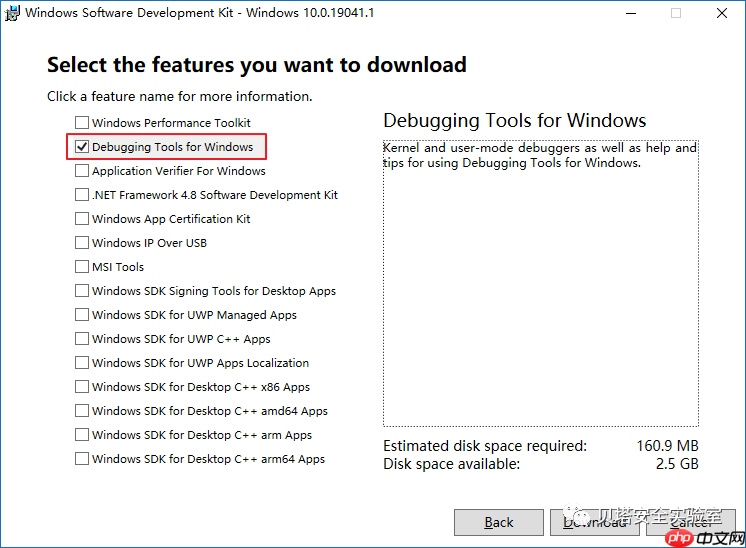746x548 pixels.
Task: Click 'Windows SDK for UWP Apps Localization' label
Action: 200,363
